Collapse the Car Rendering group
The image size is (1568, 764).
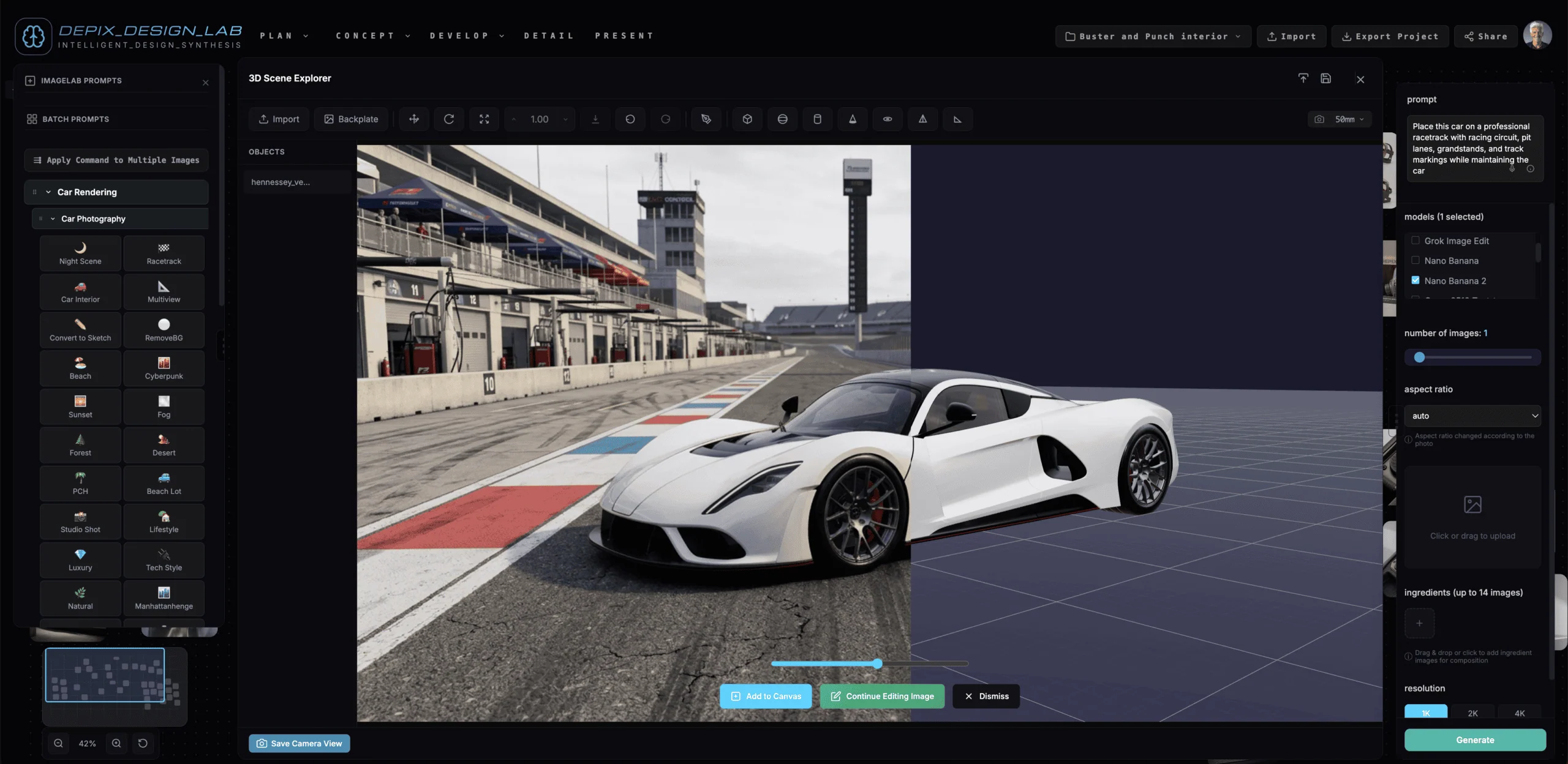[x=48, y=192]
